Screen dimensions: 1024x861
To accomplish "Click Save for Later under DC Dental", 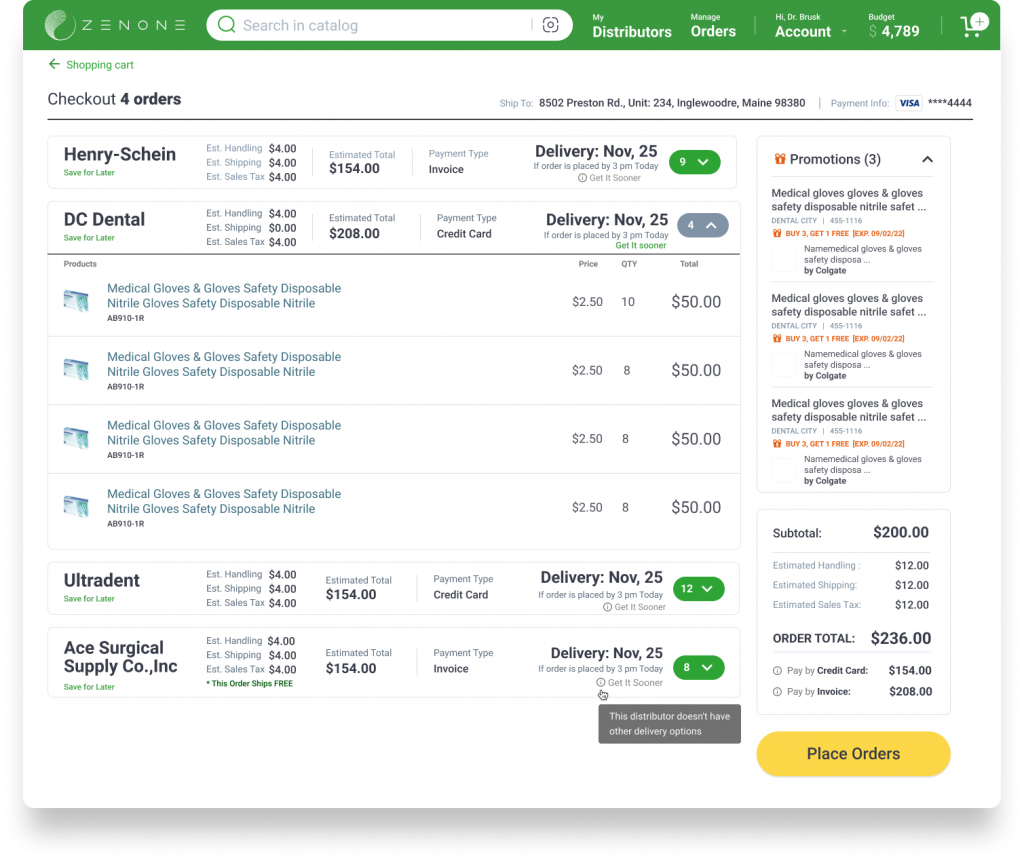I will (x=89, y=238).
